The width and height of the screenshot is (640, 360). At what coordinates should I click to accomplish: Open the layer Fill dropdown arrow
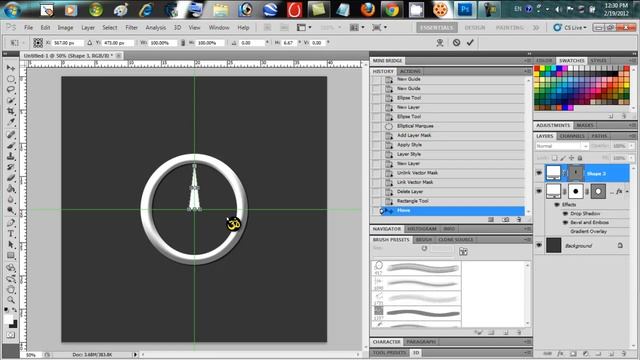tap(631, 158)
